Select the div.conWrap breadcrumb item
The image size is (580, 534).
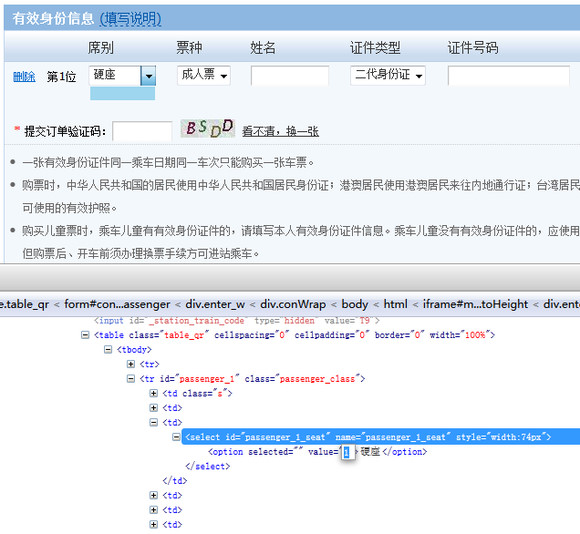(x=293, y=304)
